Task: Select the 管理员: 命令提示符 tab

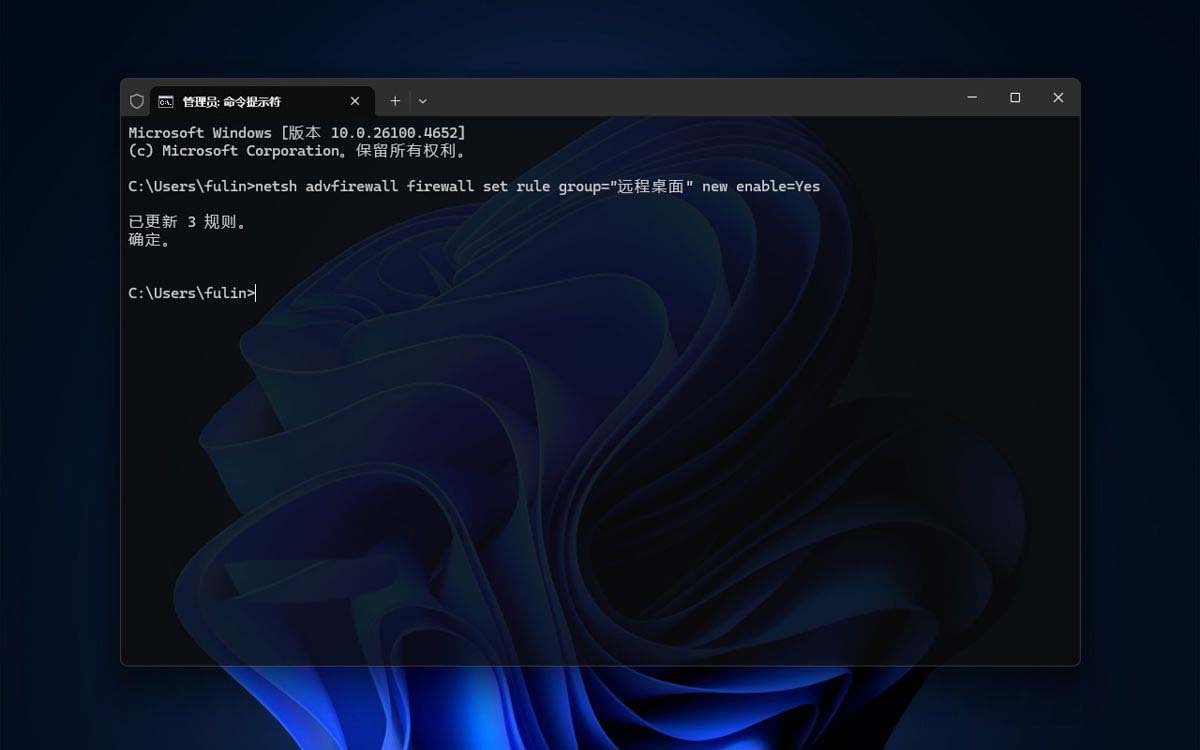Action: coord(262,101)
